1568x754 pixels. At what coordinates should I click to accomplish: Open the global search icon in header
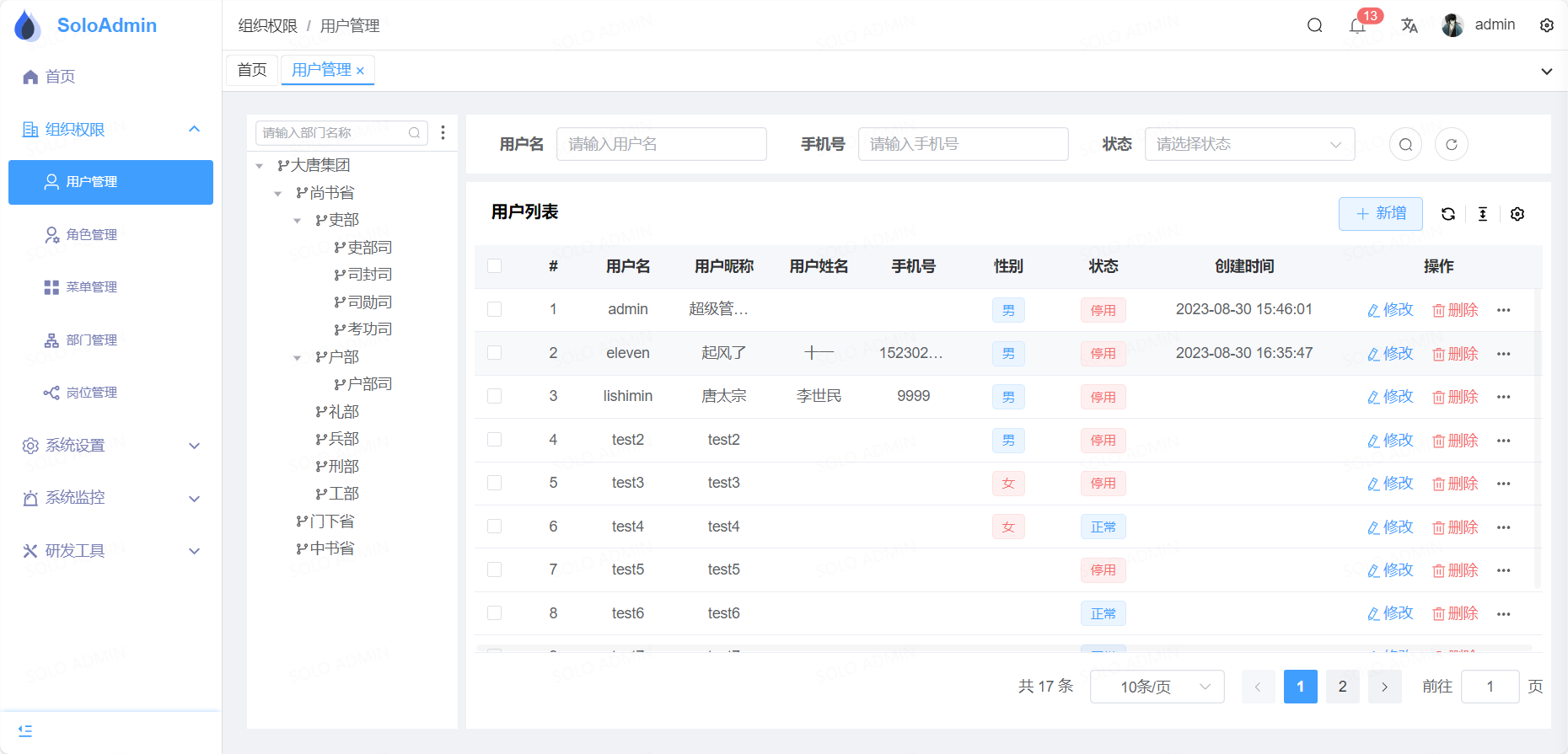1314,25
